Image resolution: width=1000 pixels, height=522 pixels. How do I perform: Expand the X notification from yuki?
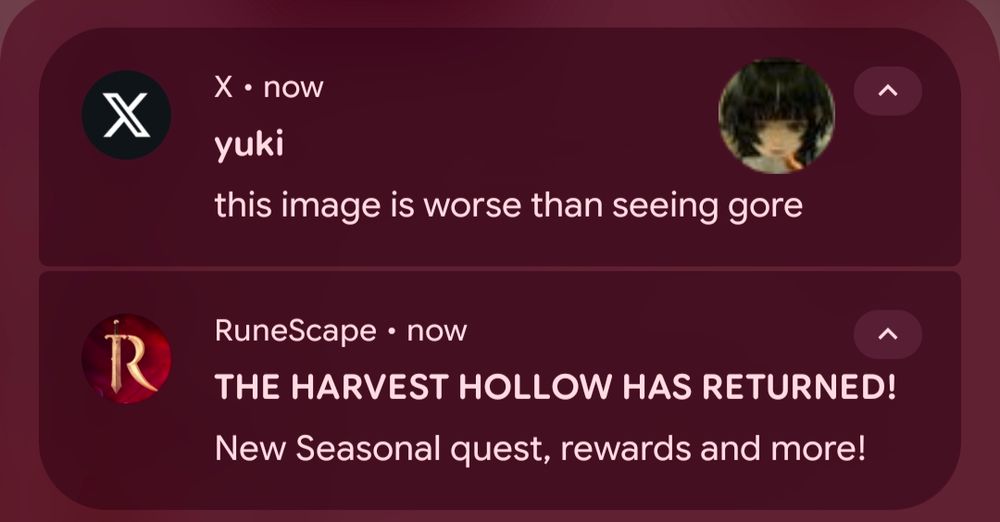pyautogui.click(x=888, y=91)
